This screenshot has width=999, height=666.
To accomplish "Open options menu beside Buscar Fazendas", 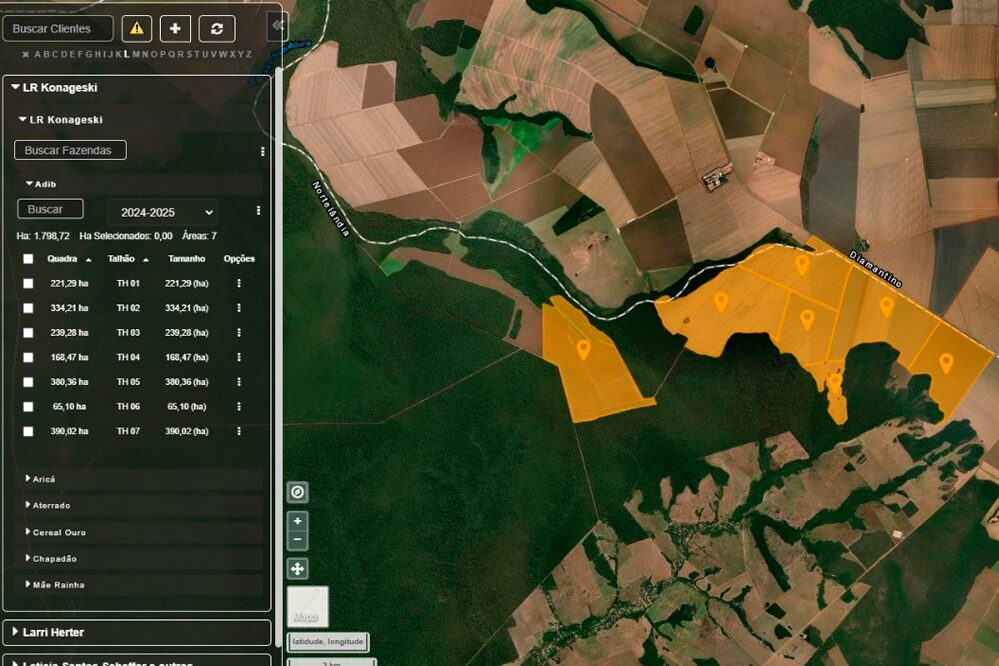I will (x=262, y=152).
